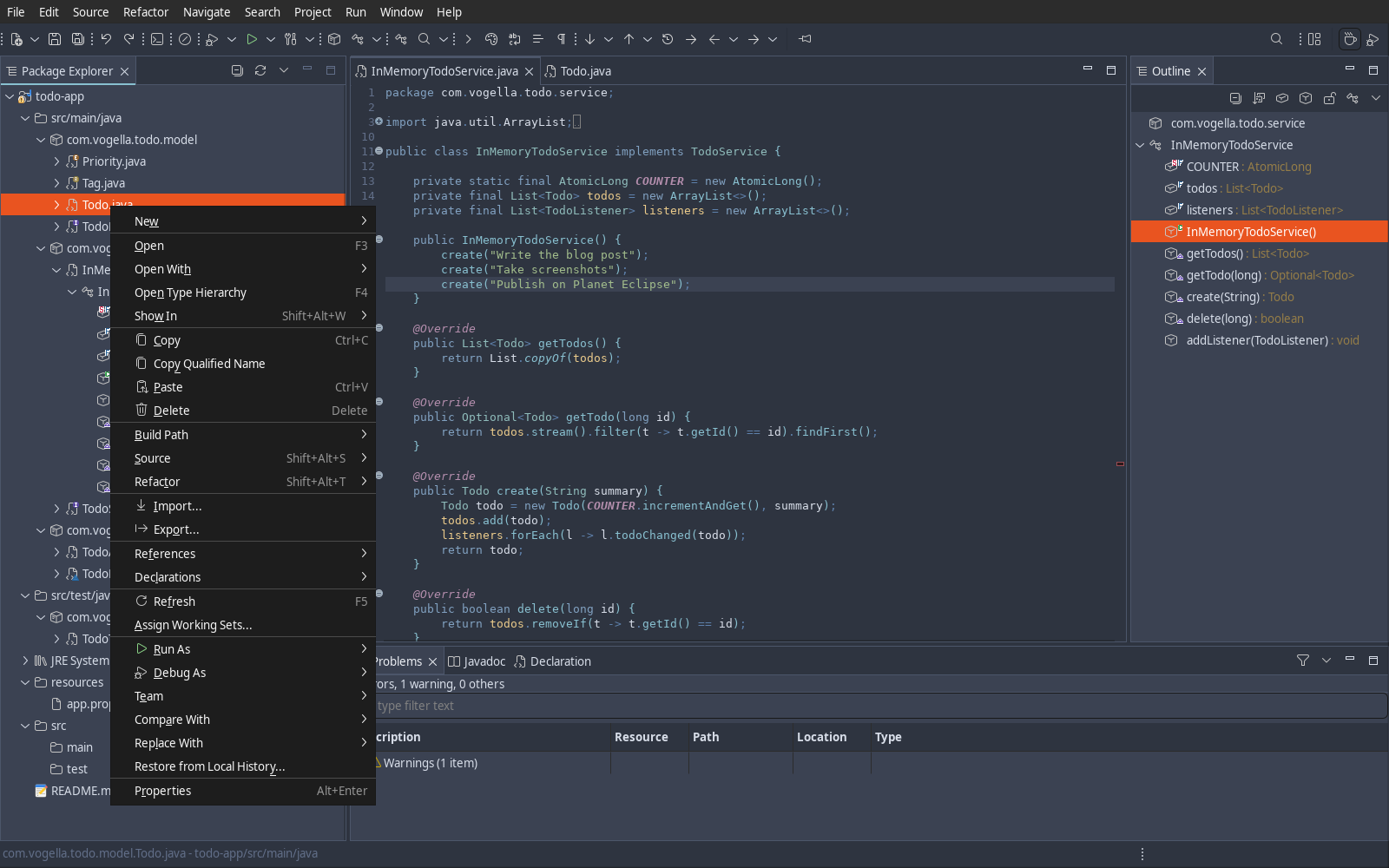The width and height of the screenshot is (1389, 868).
Task: Click the Save All toolbar icon
Action: 78,39
